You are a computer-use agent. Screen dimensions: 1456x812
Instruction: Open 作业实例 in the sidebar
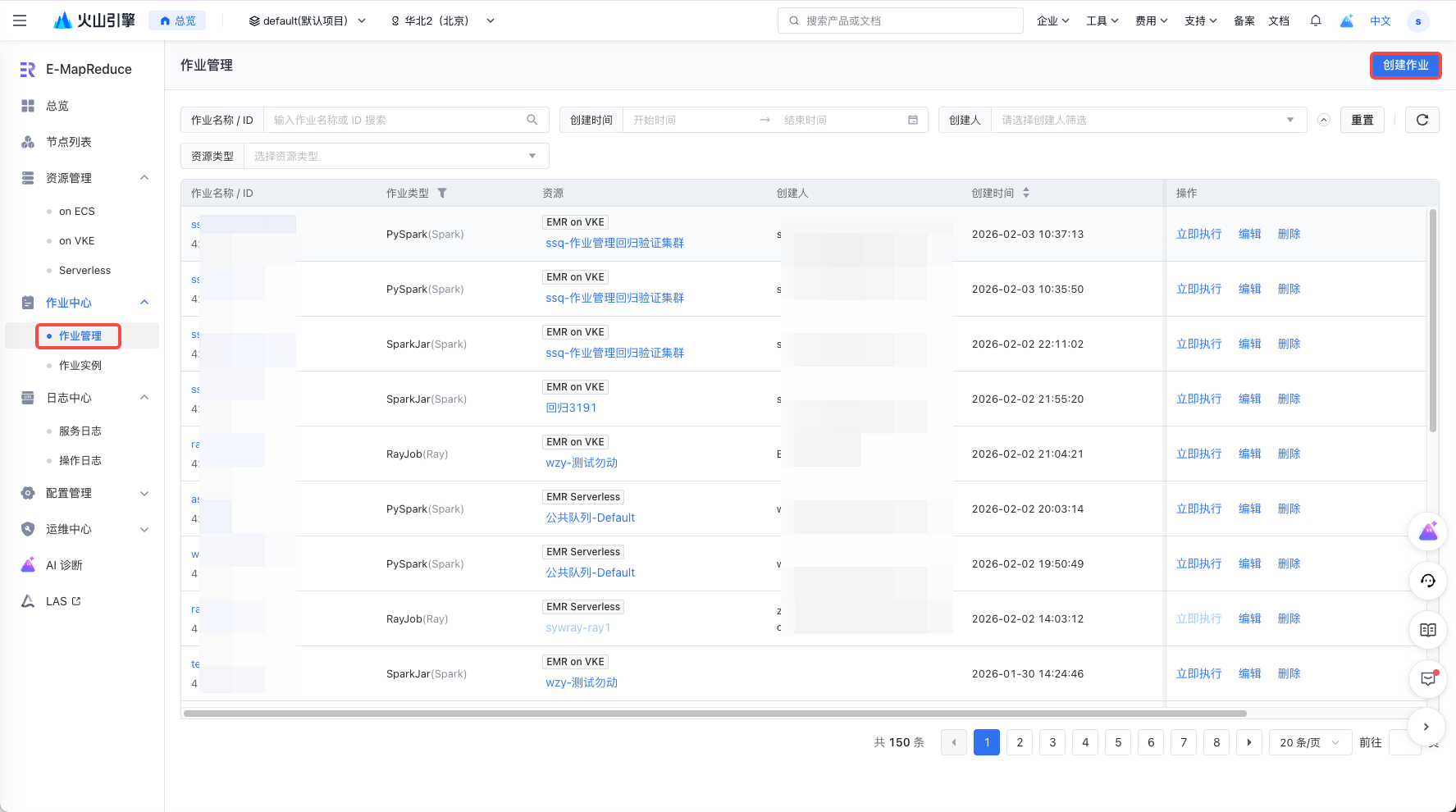80,365
